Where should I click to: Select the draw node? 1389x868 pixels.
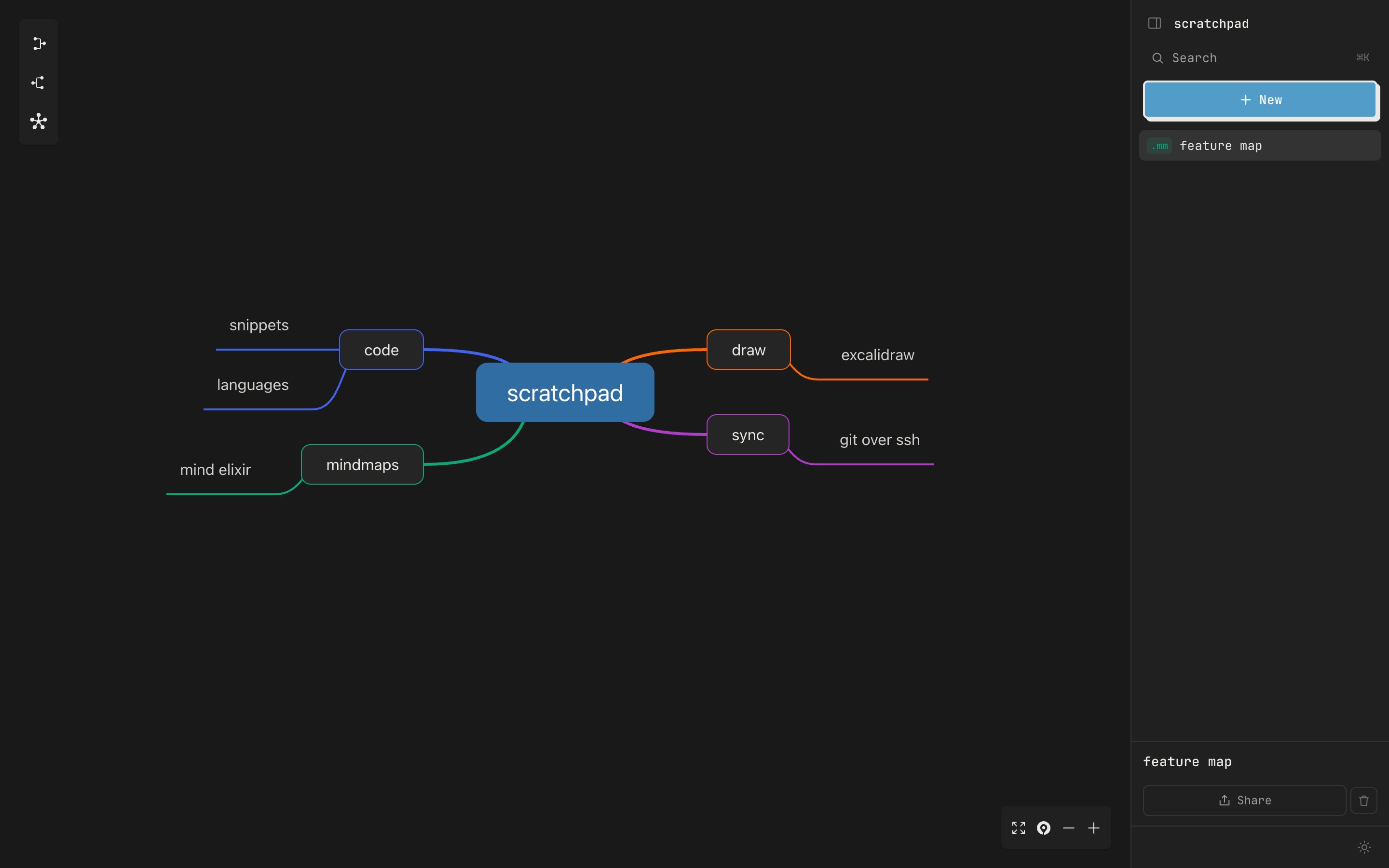pyautogui.click(x=749, y=350)
